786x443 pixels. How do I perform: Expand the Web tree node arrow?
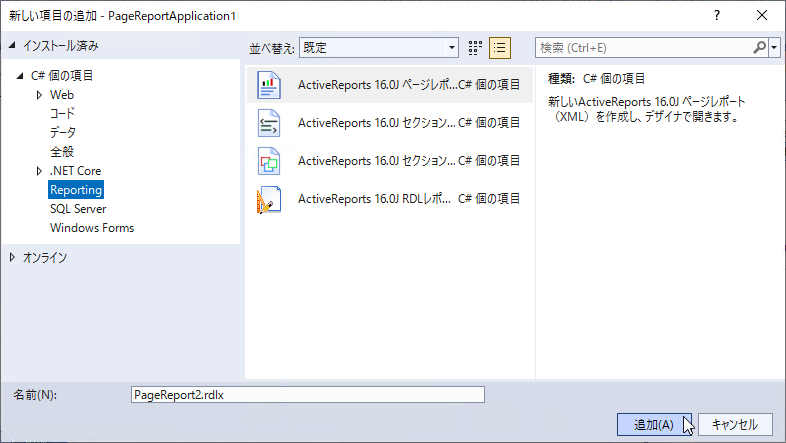[39, 95]
